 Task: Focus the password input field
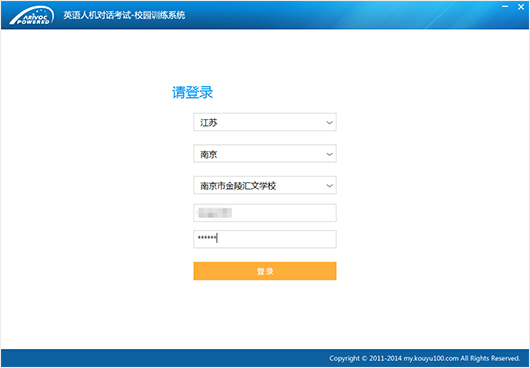pyautogui.click(x=265, y=239)
